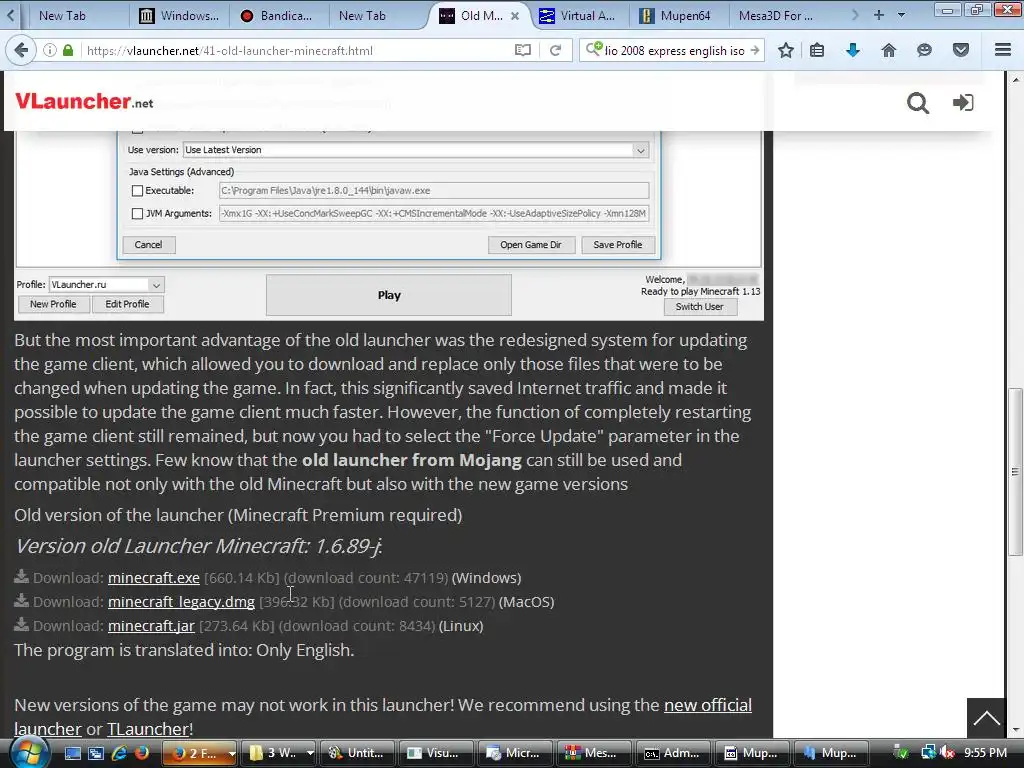Click the minecraft_legacy.dmg download link
Image resolution: width=1024 pixels, height=768 pixels.
pyautogui.click(x=181, y=602)
